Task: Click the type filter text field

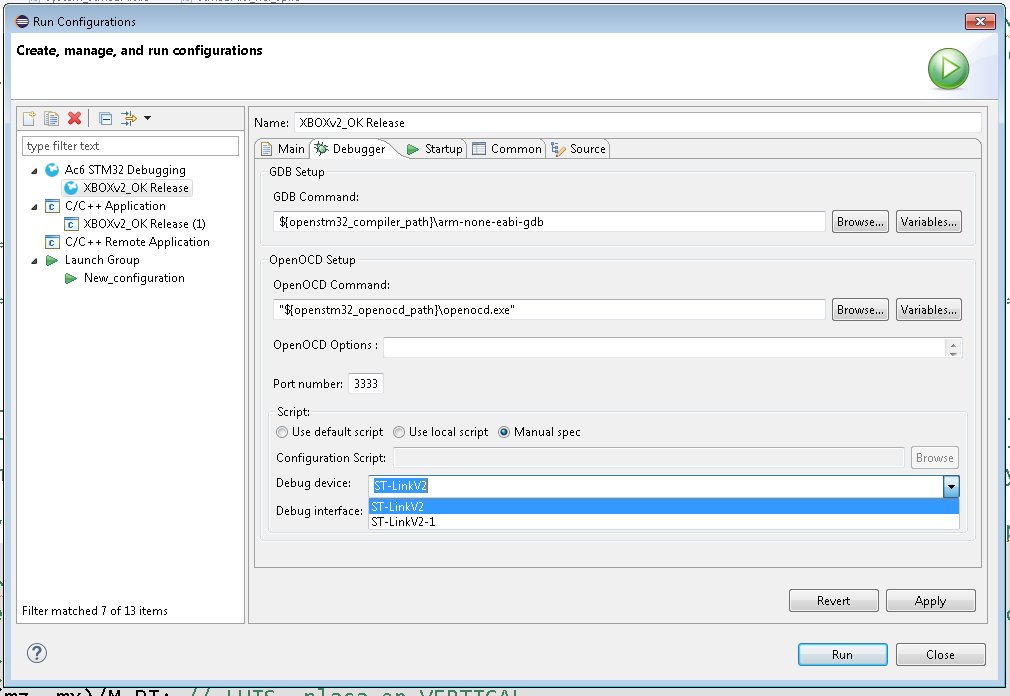Action: [130, 146]
